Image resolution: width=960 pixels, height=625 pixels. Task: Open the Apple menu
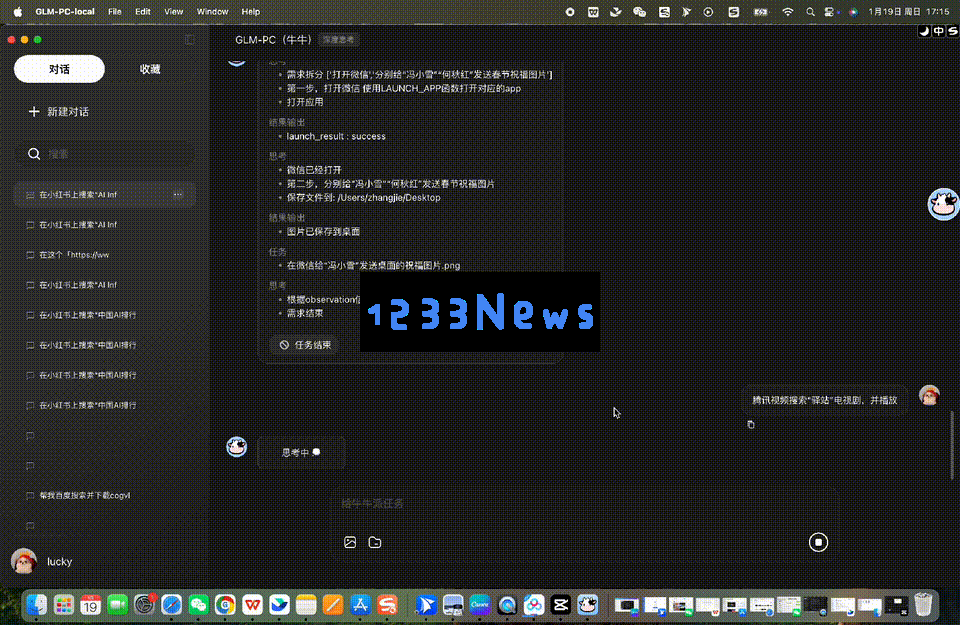click(17, 12)
